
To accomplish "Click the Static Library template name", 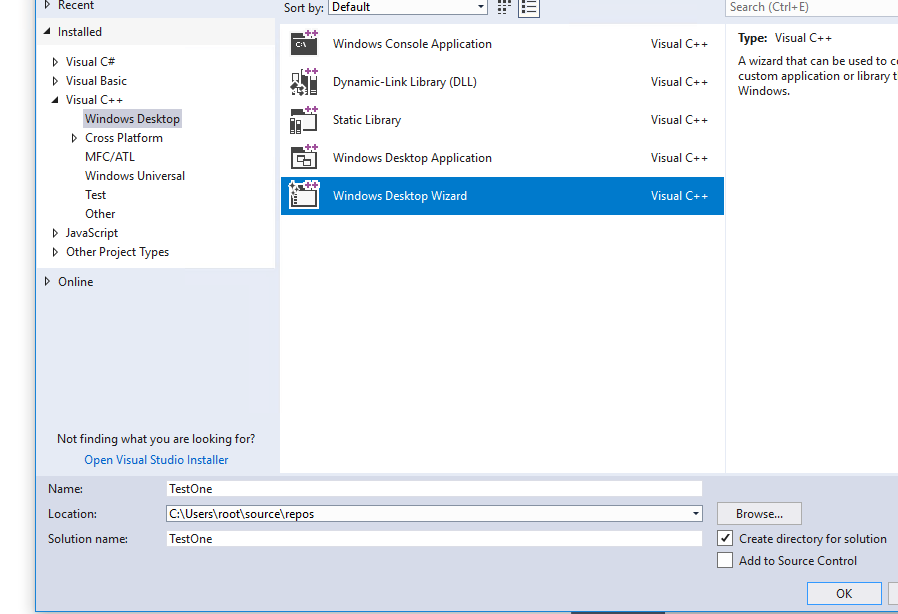I will [x=367, y=120].
